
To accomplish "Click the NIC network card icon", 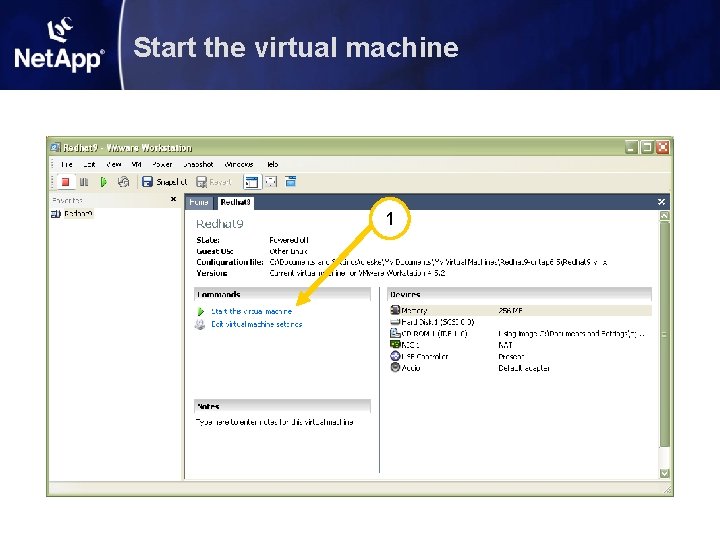I will (395, 344).
